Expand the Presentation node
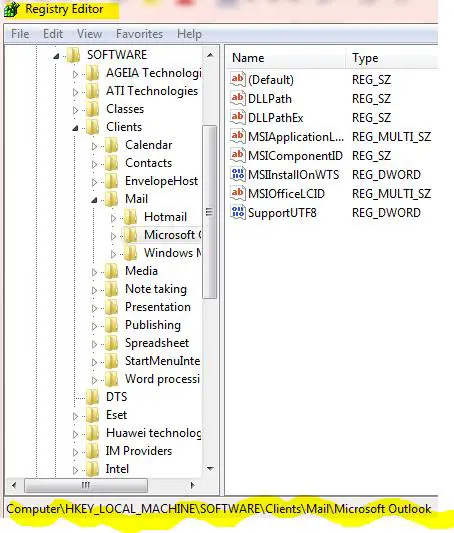 tap(94, 308)
